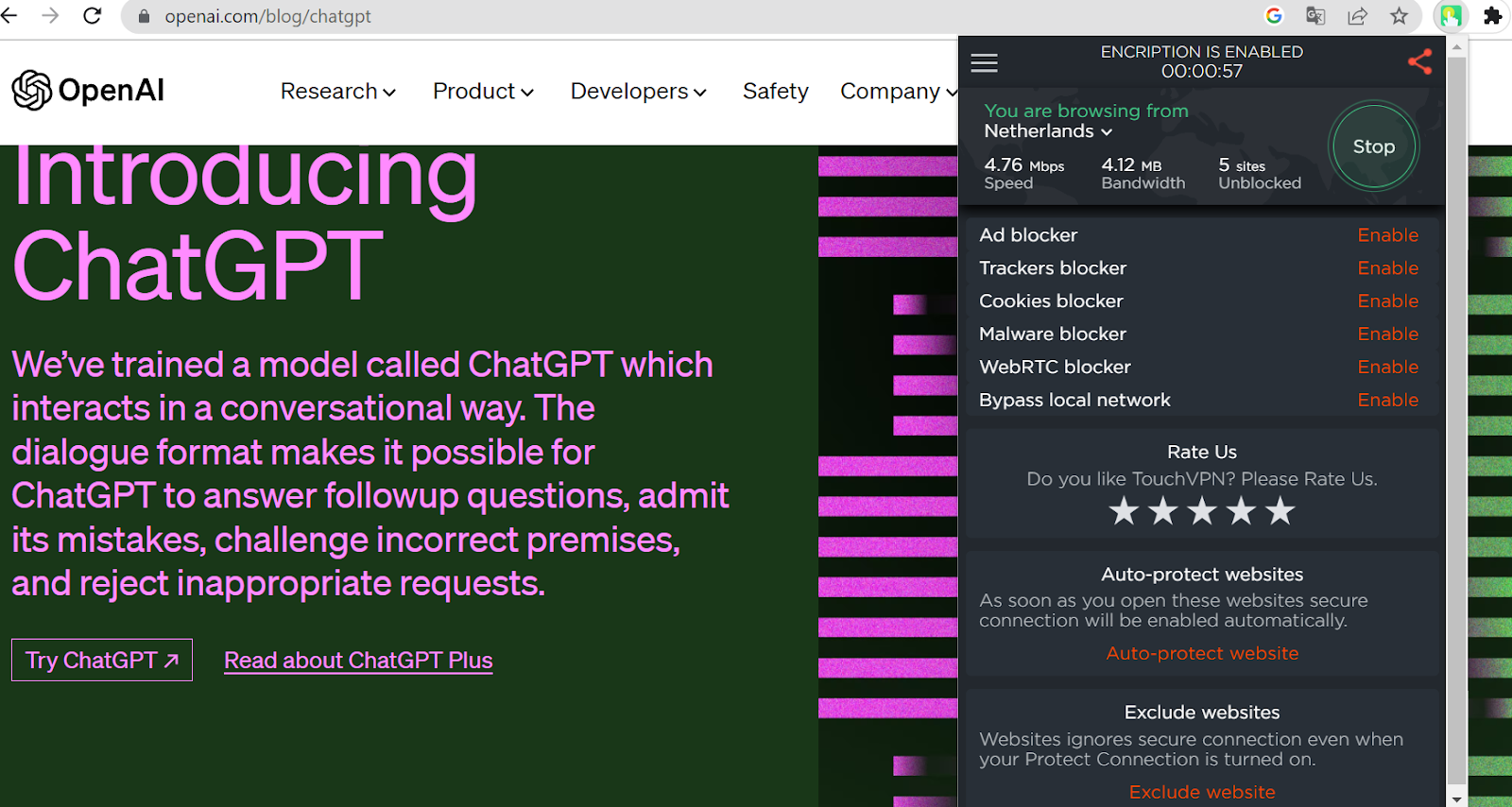Open the Safety nav item

775,92
